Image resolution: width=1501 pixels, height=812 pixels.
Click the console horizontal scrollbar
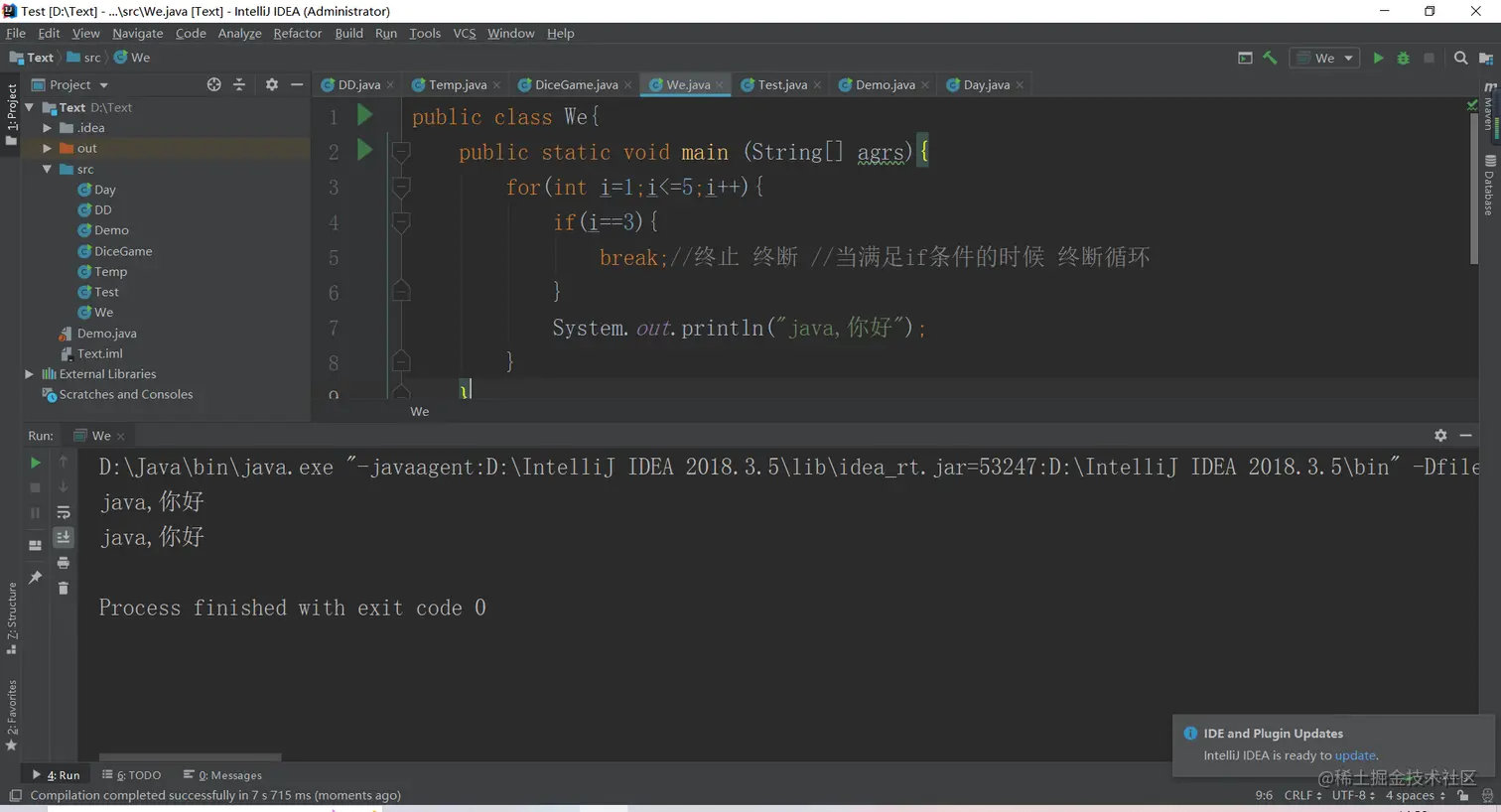(x=190, y=757)
